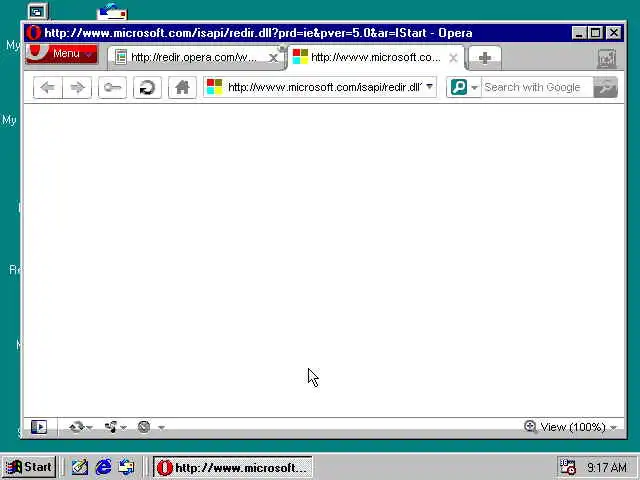
Task: Go to the home page via house icon
Action: (x=182, y=87)
